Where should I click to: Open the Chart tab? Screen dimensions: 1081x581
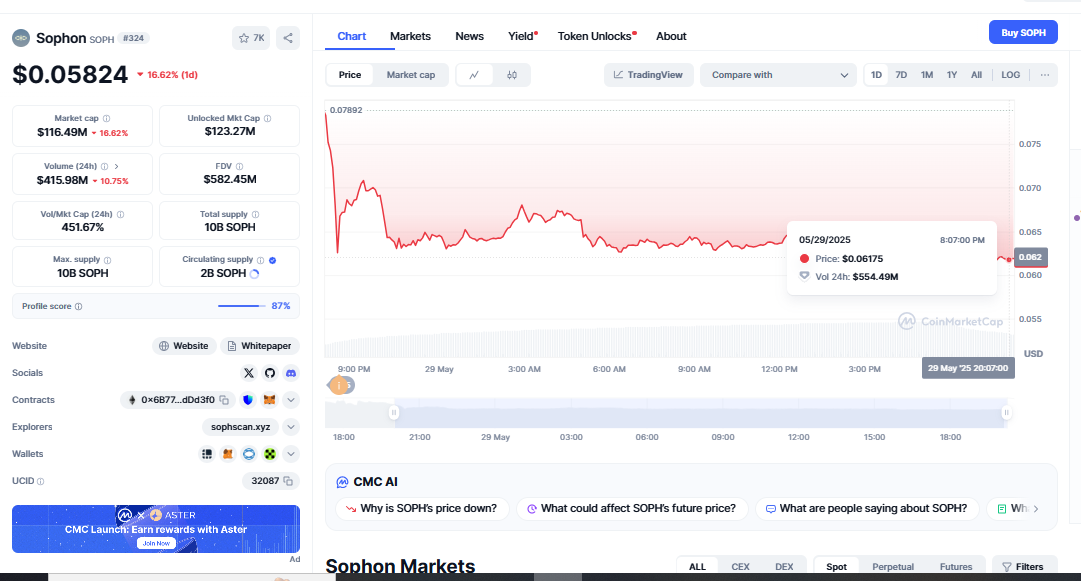click(352, 36)
